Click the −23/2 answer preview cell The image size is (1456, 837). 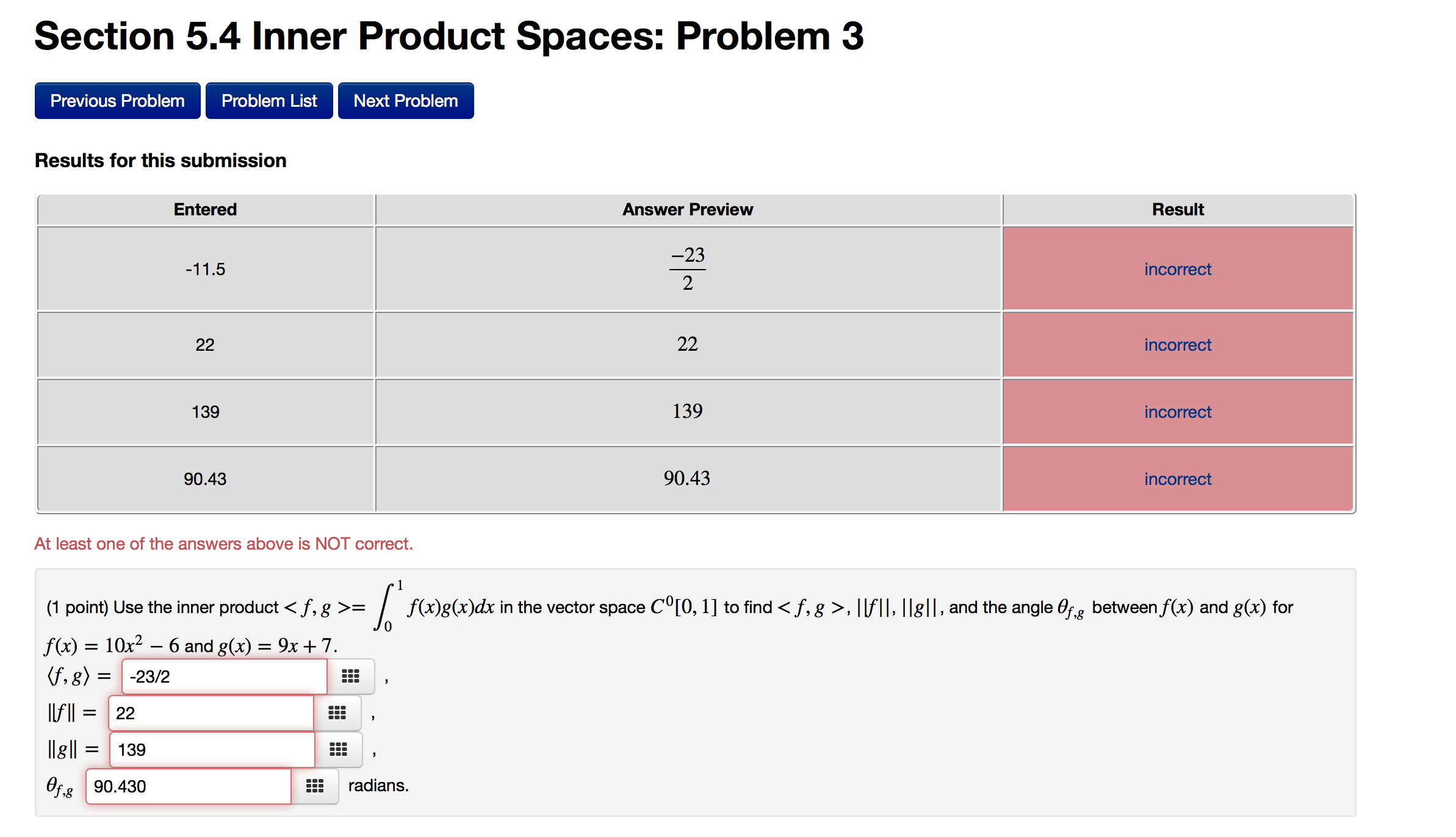click(687, 269)
